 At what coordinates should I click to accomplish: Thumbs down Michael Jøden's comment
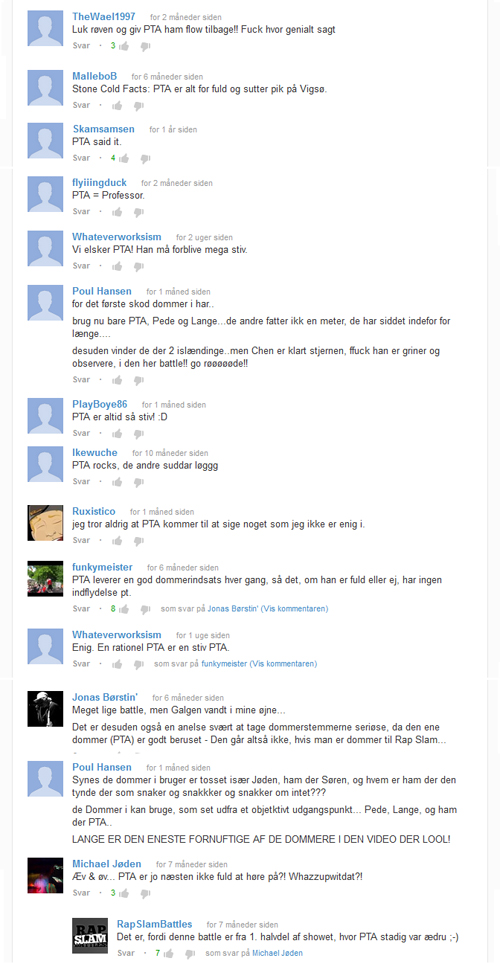145,893
